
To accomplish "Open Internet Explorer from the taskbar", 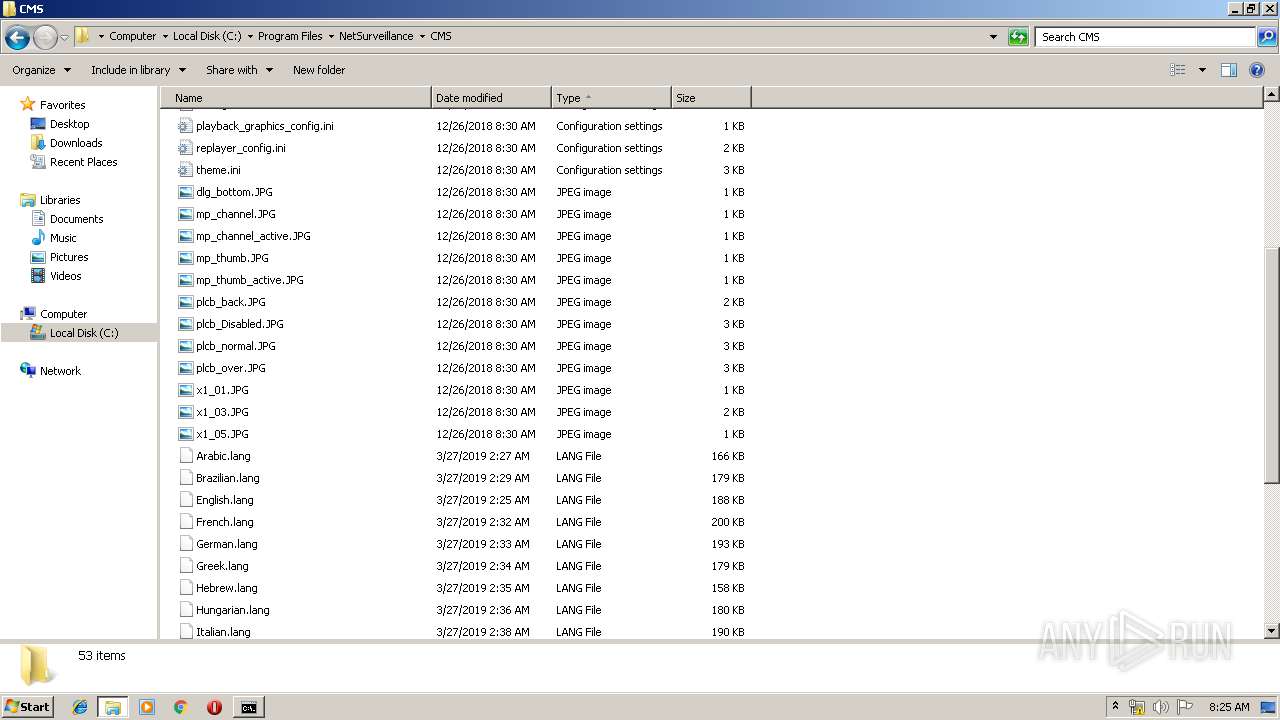I will point(80,707).
